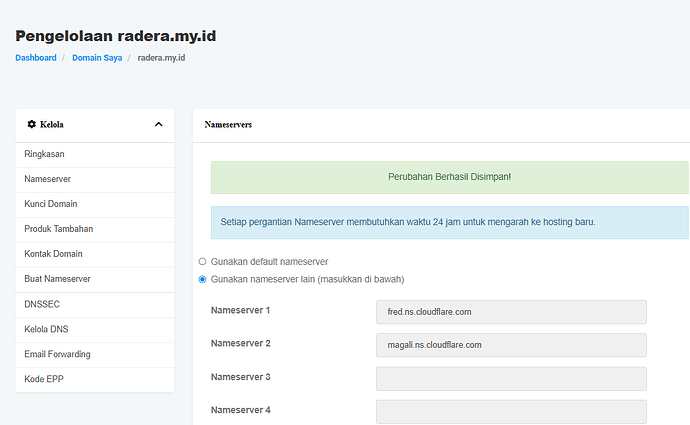
Task: Open Ringkasan in sidebar
Action: point(95,154)
